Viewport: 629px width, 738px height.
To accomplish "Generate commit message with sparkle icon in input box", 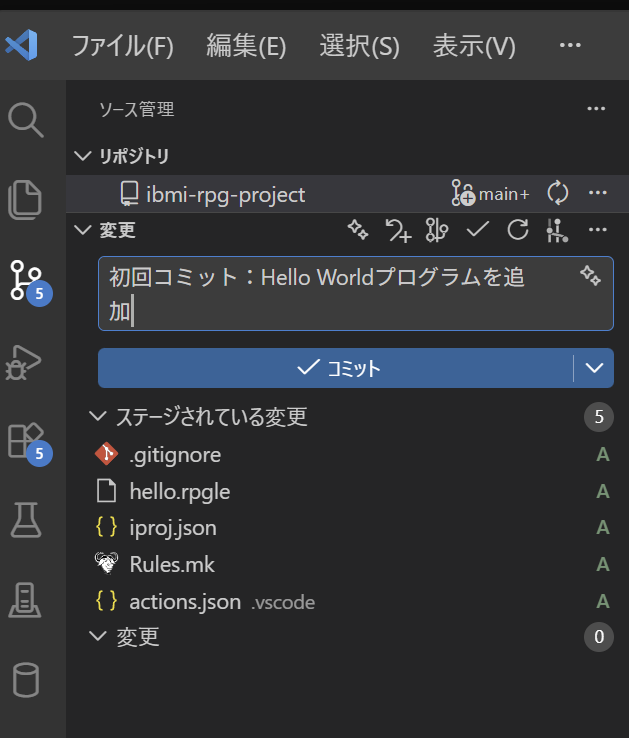I will pyautogui.click(x=590, y=276).
